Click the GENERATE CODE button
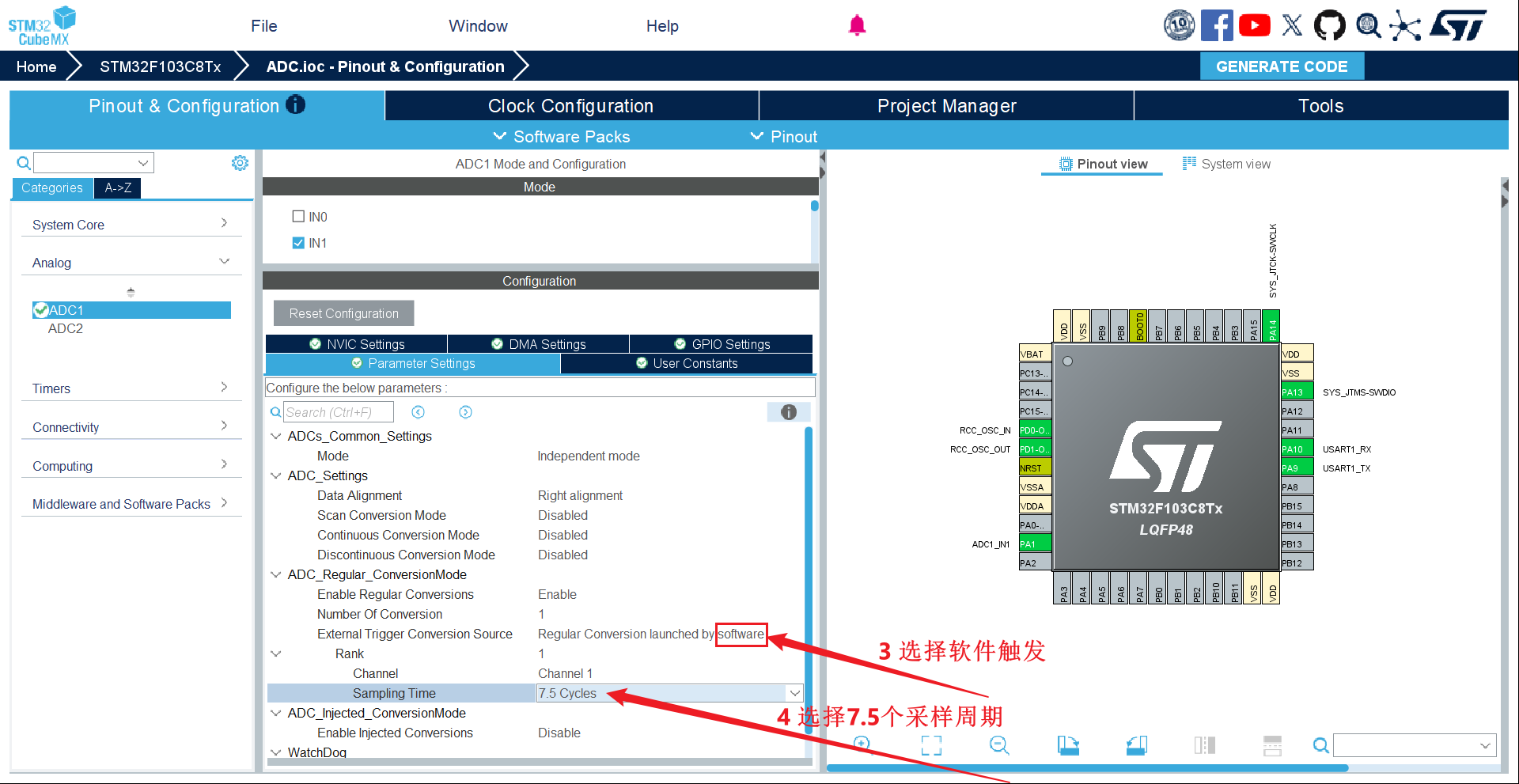The width and height of the screenshot is (1519, 784). (x=1282, y=66)
